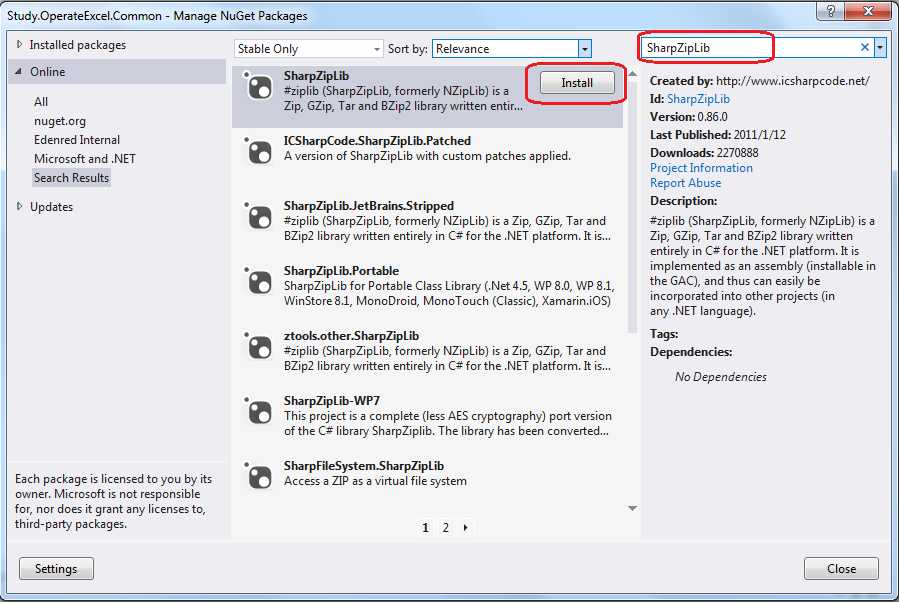This screenshot has height=604, width=899.
Task: Click the Downloads 2270888 value
Action: click(x=738, y=153)
